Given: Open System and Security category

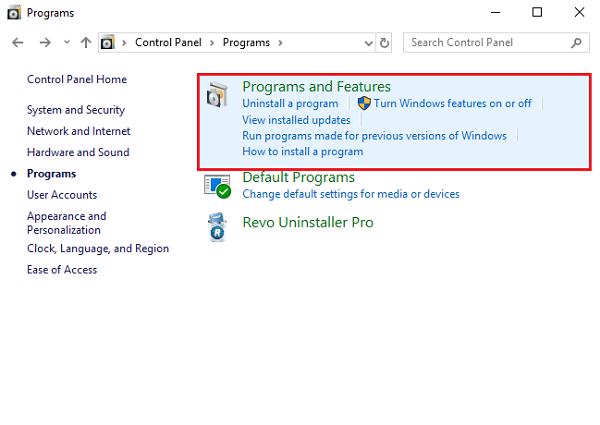Looking at the screenshot, I should point(76,110).
